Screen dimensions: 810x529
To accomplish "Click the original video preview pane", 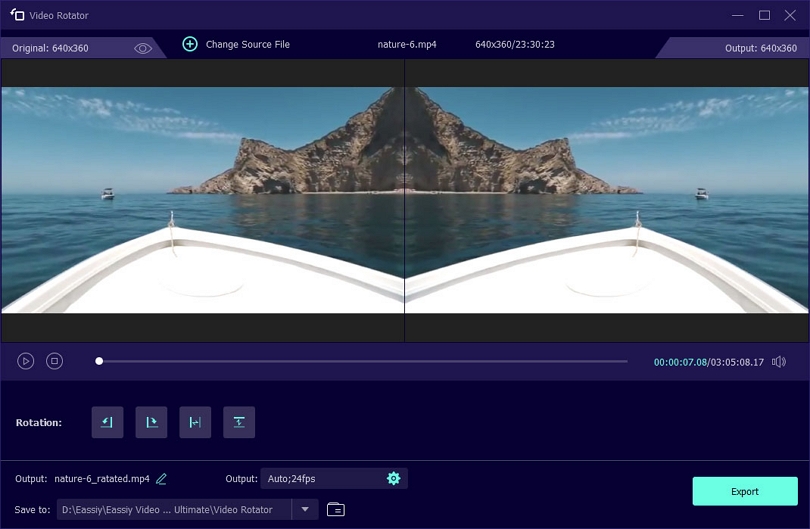I will 202,200.
